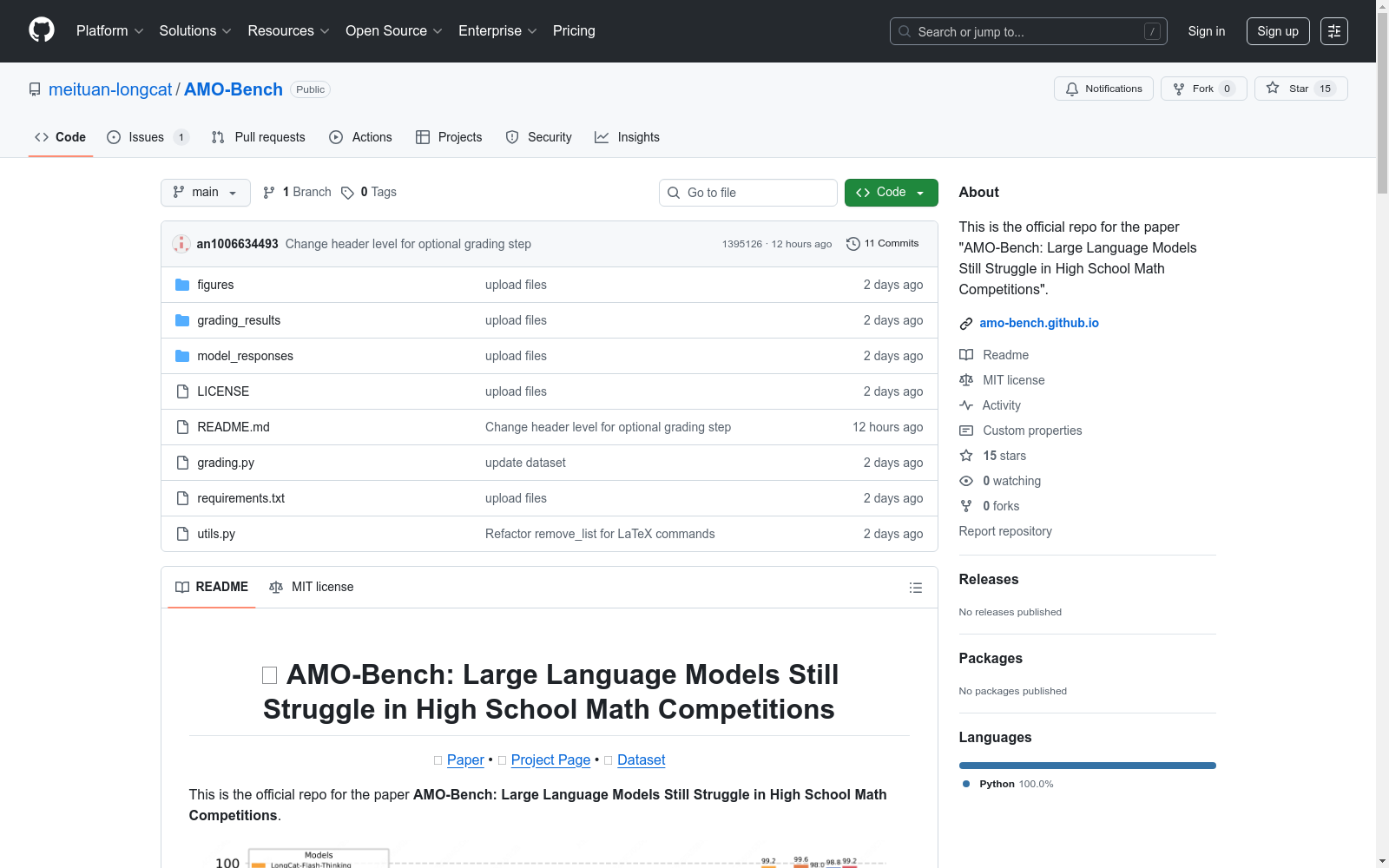Screen dimensions: 1389x868
Task: Select the MIT license tab in file viewer
Action: 312,588
